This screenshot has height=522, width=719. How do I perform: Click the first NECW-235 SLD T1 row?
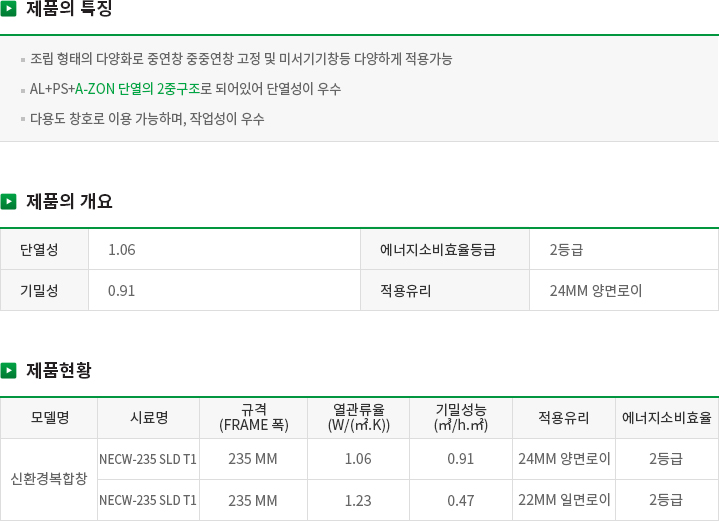click(x=408, y=459)
